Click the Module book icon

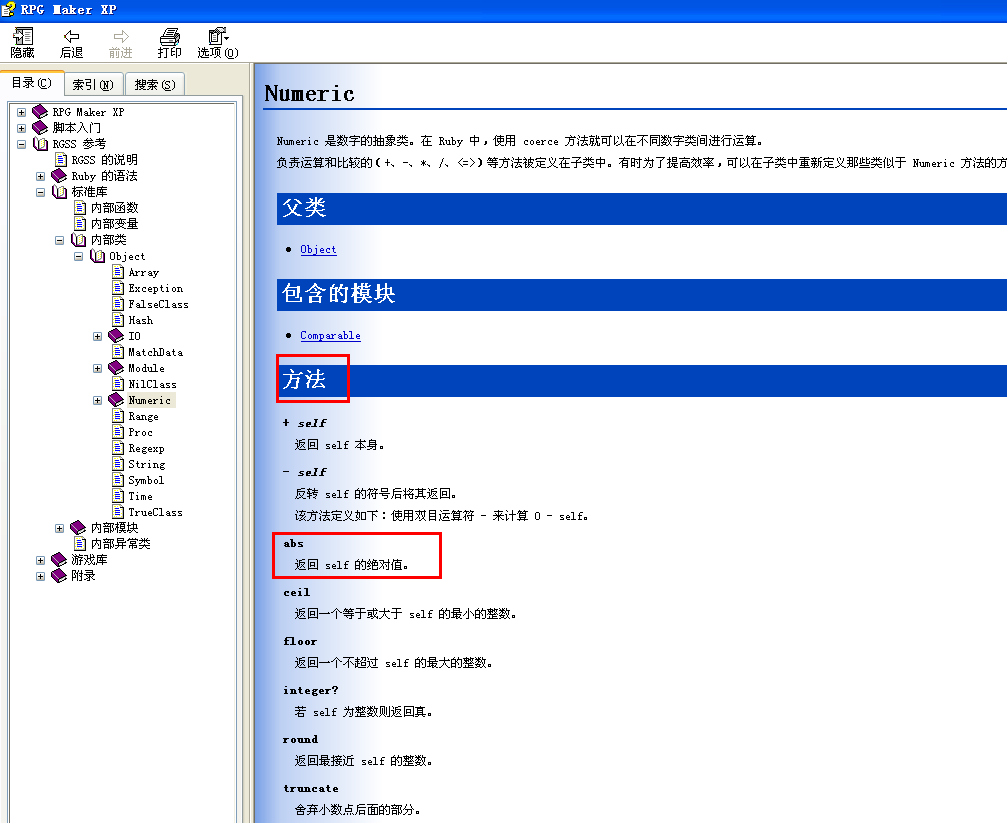[116, 367]
